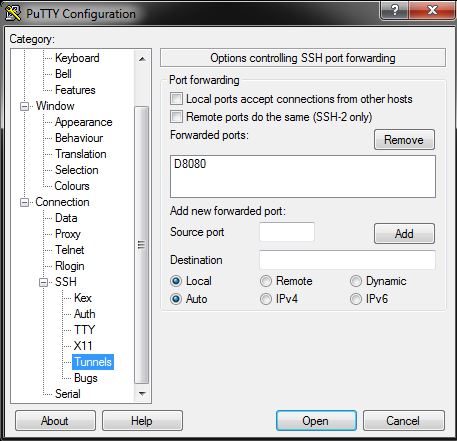Collapse the Connection tree node
The height and width of the screenshot is (441, 457).
point(24,202)
